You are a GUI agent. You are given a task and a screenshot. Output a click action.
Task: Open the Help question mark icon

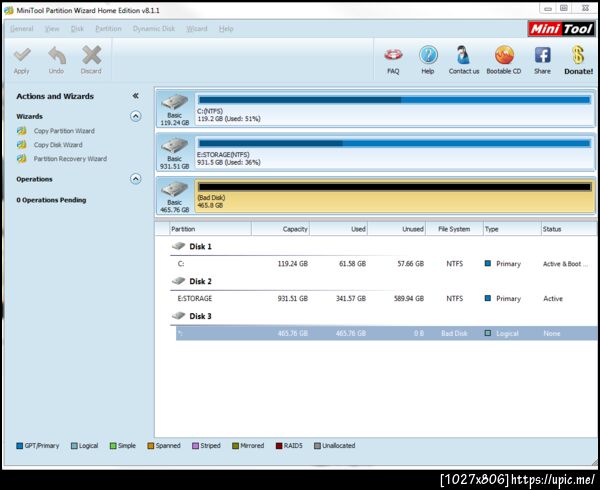pyautogui.click(x=428, y=55)
